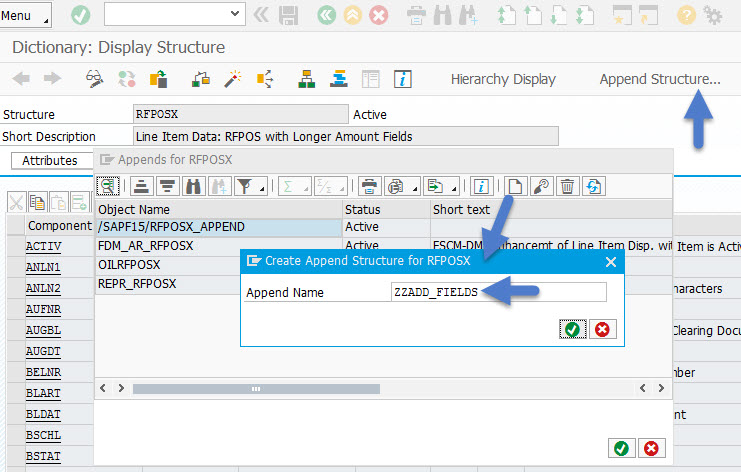Image resolution: width=741 pixels, height=472 pixels.
Task: Click the Hierarchy Display button
Action: pyautogui.click(x=503, y=79)
